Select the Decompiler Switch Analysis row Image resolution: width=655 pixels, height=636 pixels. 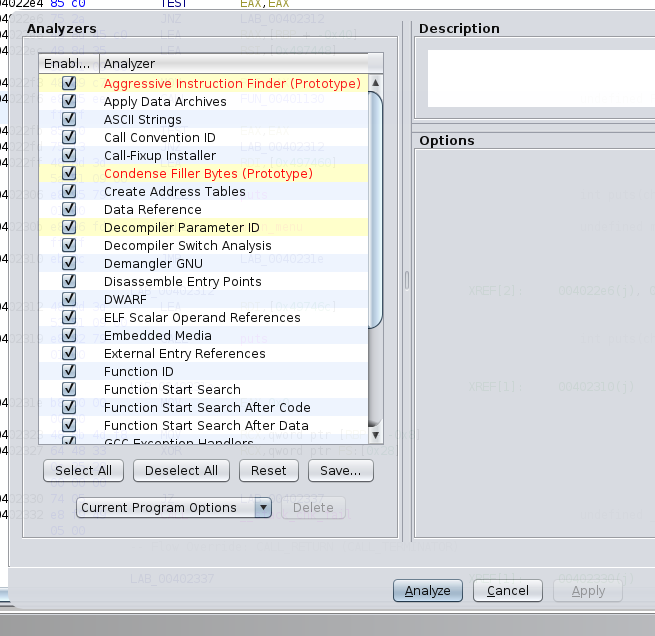pos(187,246)
